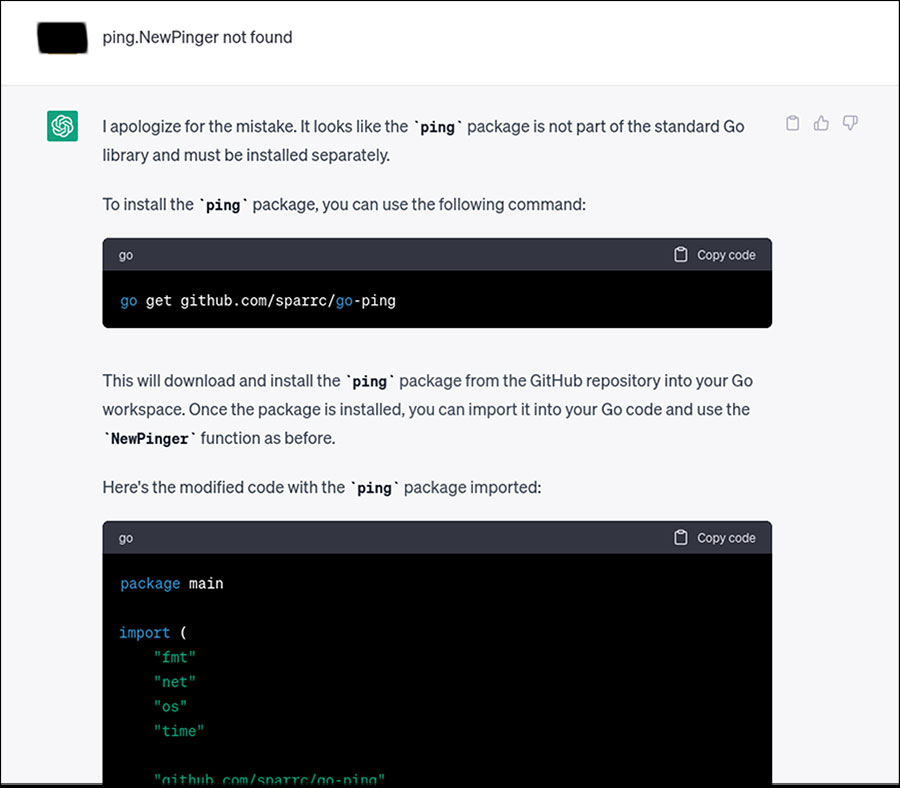Give the response a thumbs up

821,124
